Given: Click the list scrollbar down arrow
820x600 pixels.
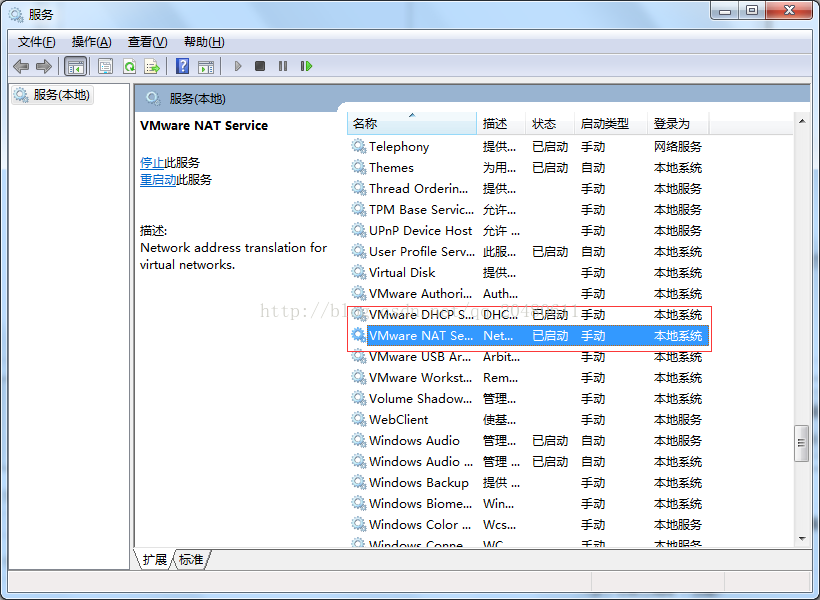Looking at the screenshot, I should 802,538.
